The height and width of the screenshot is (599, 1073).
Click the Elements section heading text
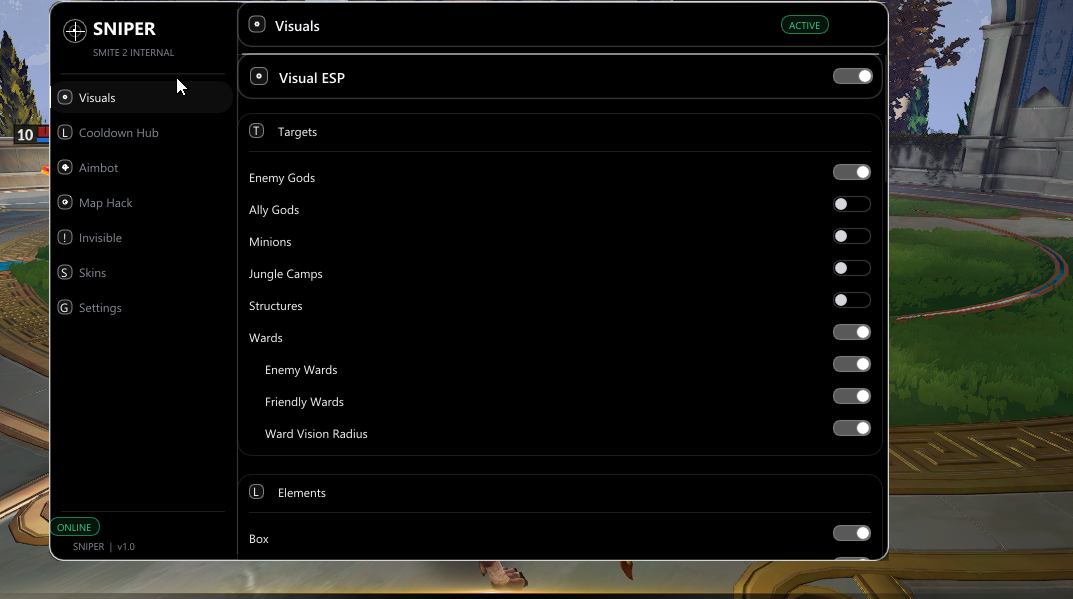(x=302, y=493)
